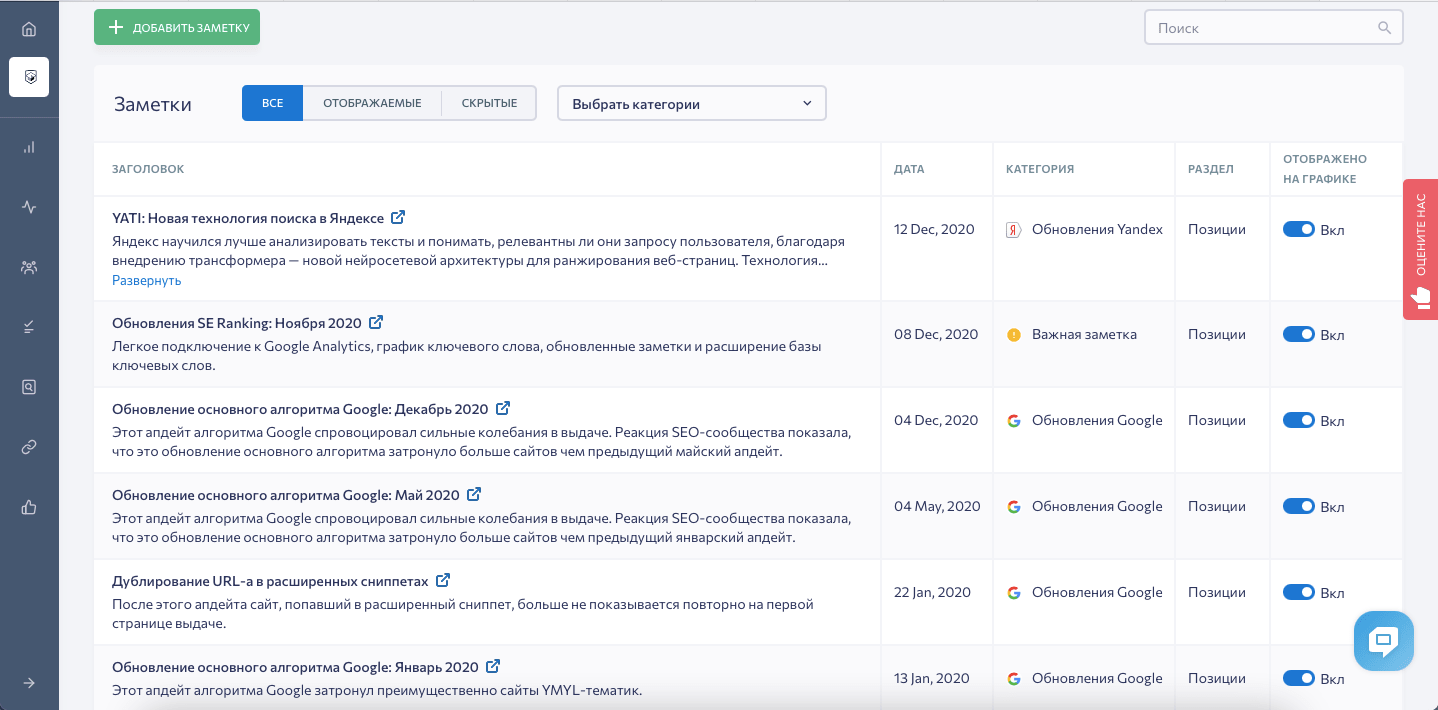Toggle graph display for Декабрь 2020 note
This screenshot has width=1438, height=710.
1298,420
